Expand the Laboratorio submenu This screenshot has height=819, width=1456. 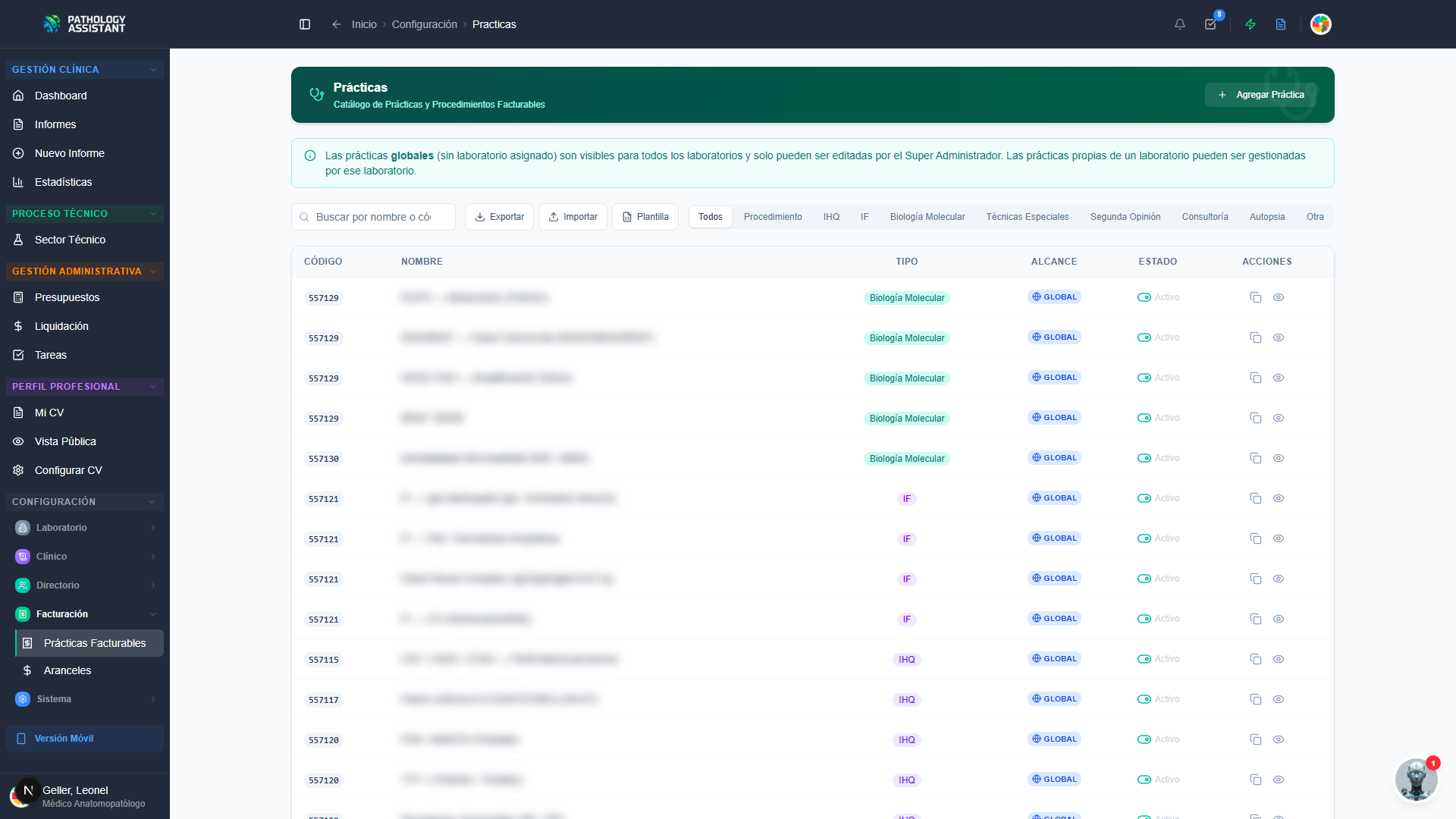tap(85, 528)
